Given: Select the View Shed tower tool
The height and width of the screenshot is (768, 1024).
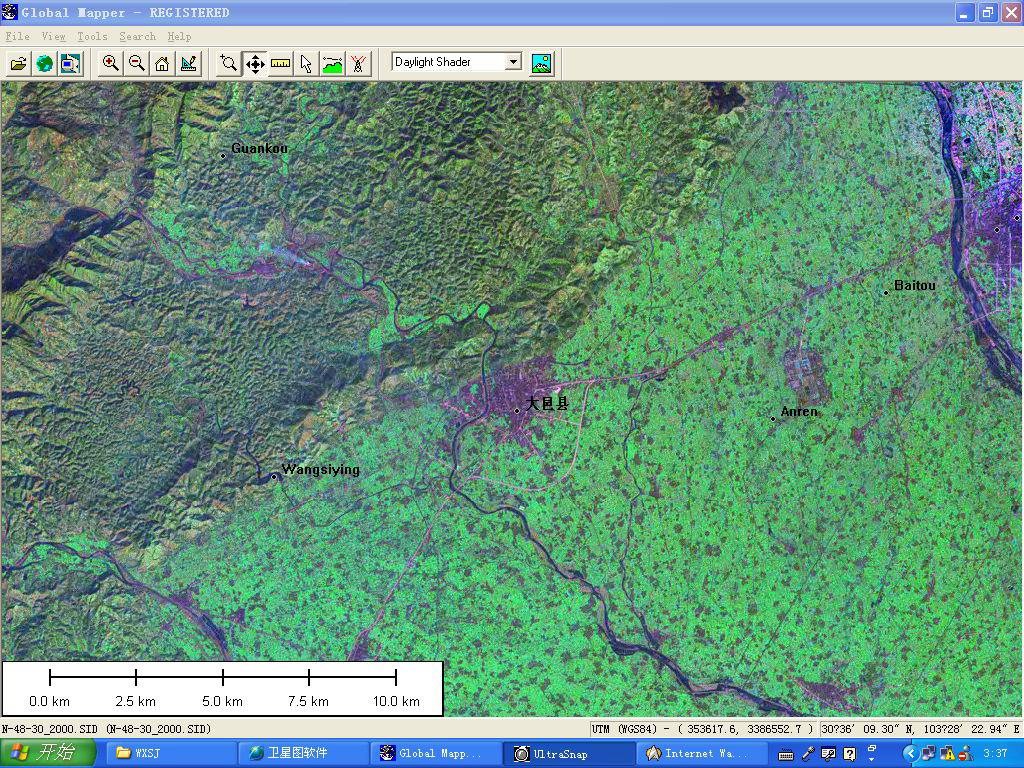Looking at the screenshot, I should tap(358, 63).
